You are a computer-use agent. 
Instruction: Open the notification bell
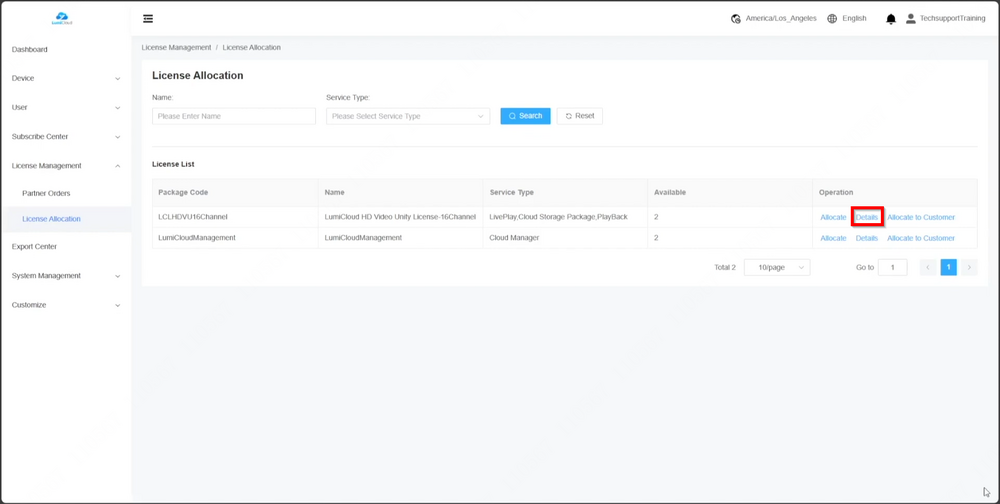click(x=891, y=19)
